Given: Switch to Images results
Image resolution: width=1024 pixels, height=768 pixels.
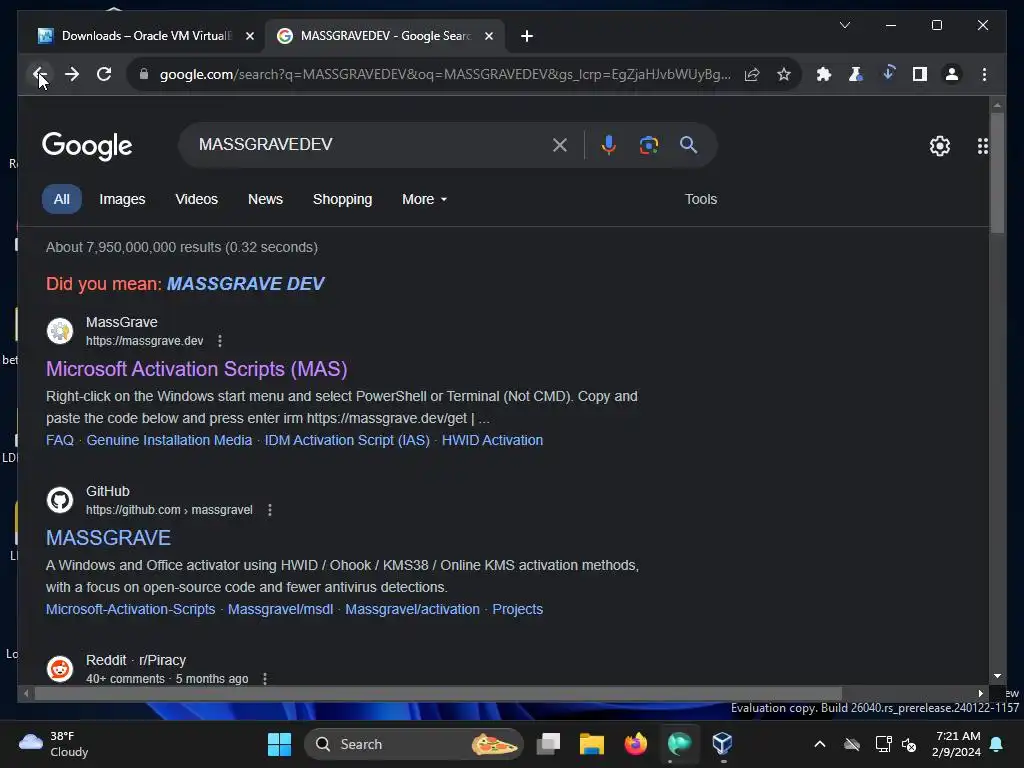Looking at the screenshot, I should (x=122, y=199).
